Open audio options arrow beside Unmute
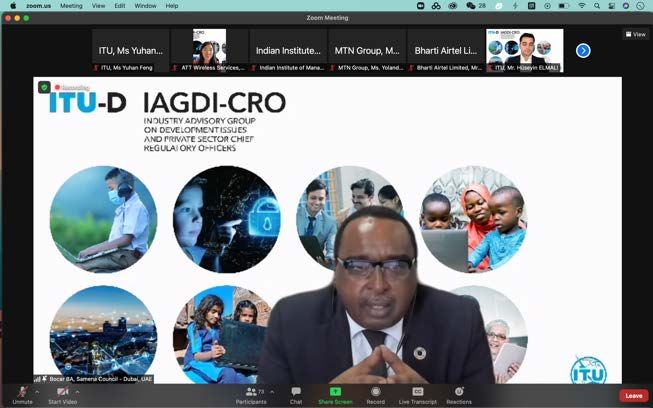Screen dimensions: 653x408 37,392
